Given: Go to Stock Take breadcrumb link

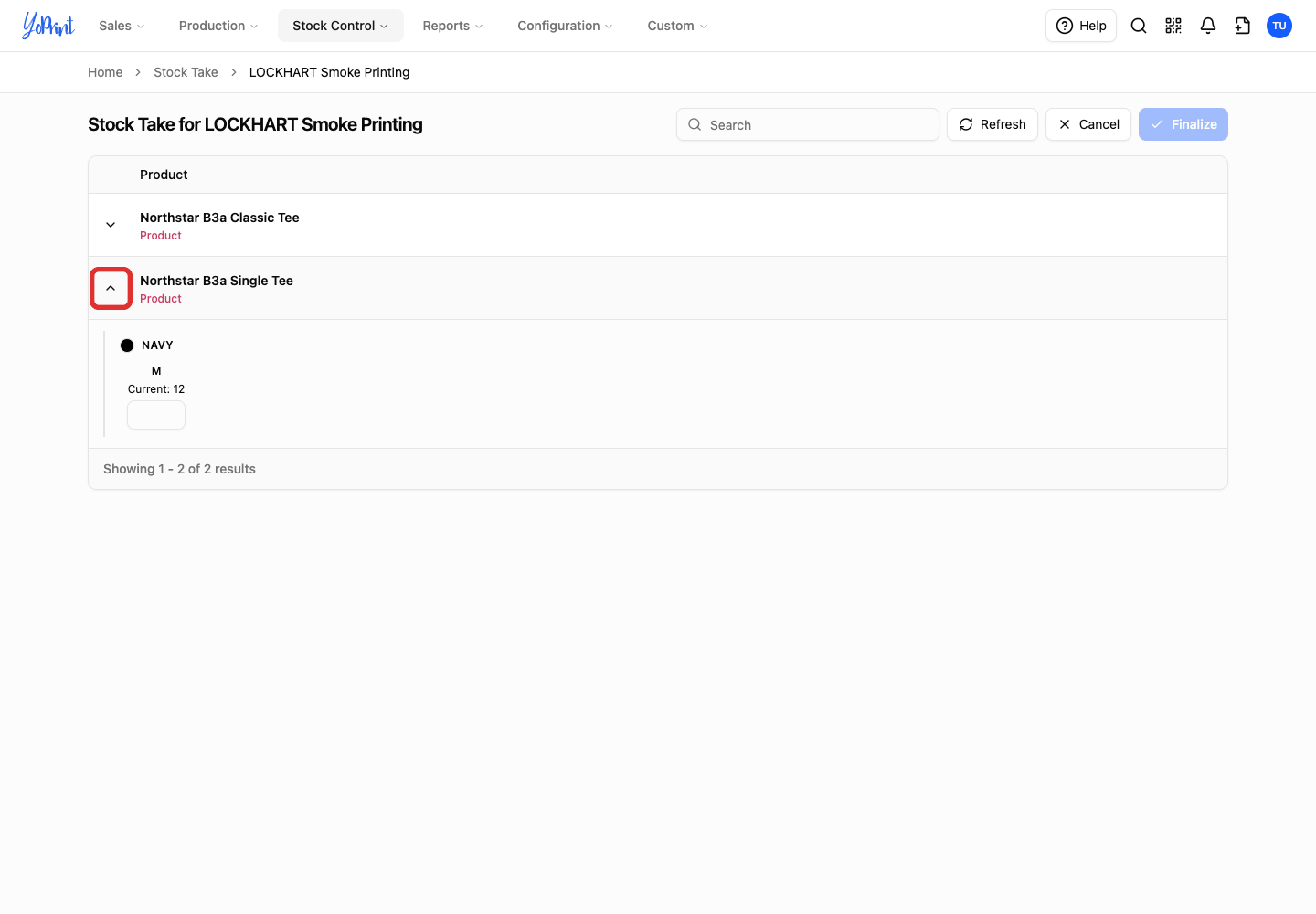Looking at the screenshot, I should coord(186,72).
